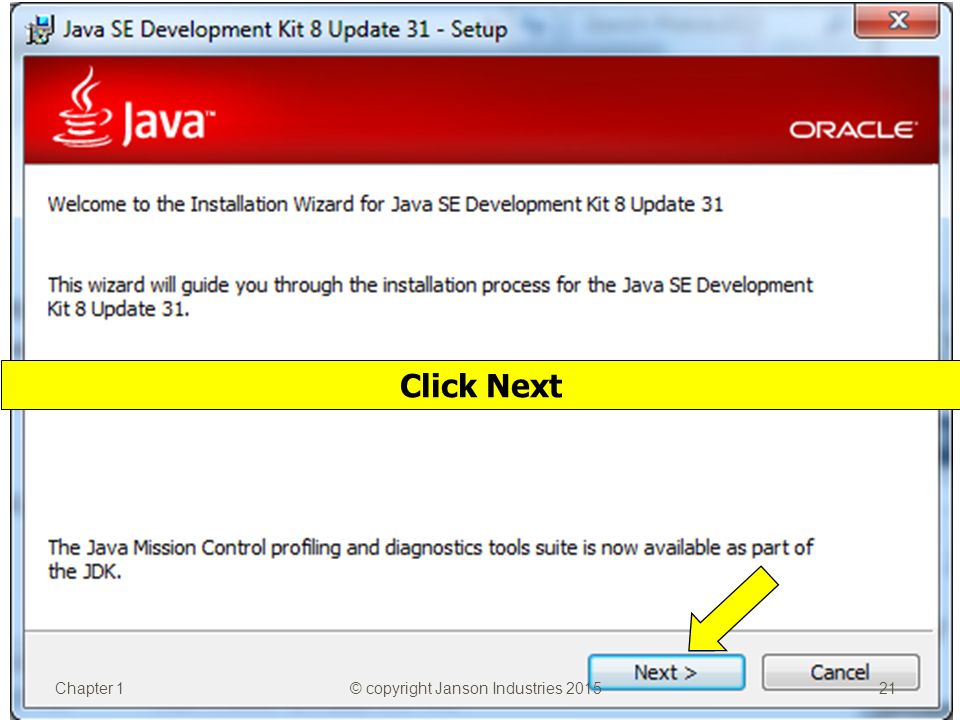Click the Java Mission Control description text

tap(430, 559)
